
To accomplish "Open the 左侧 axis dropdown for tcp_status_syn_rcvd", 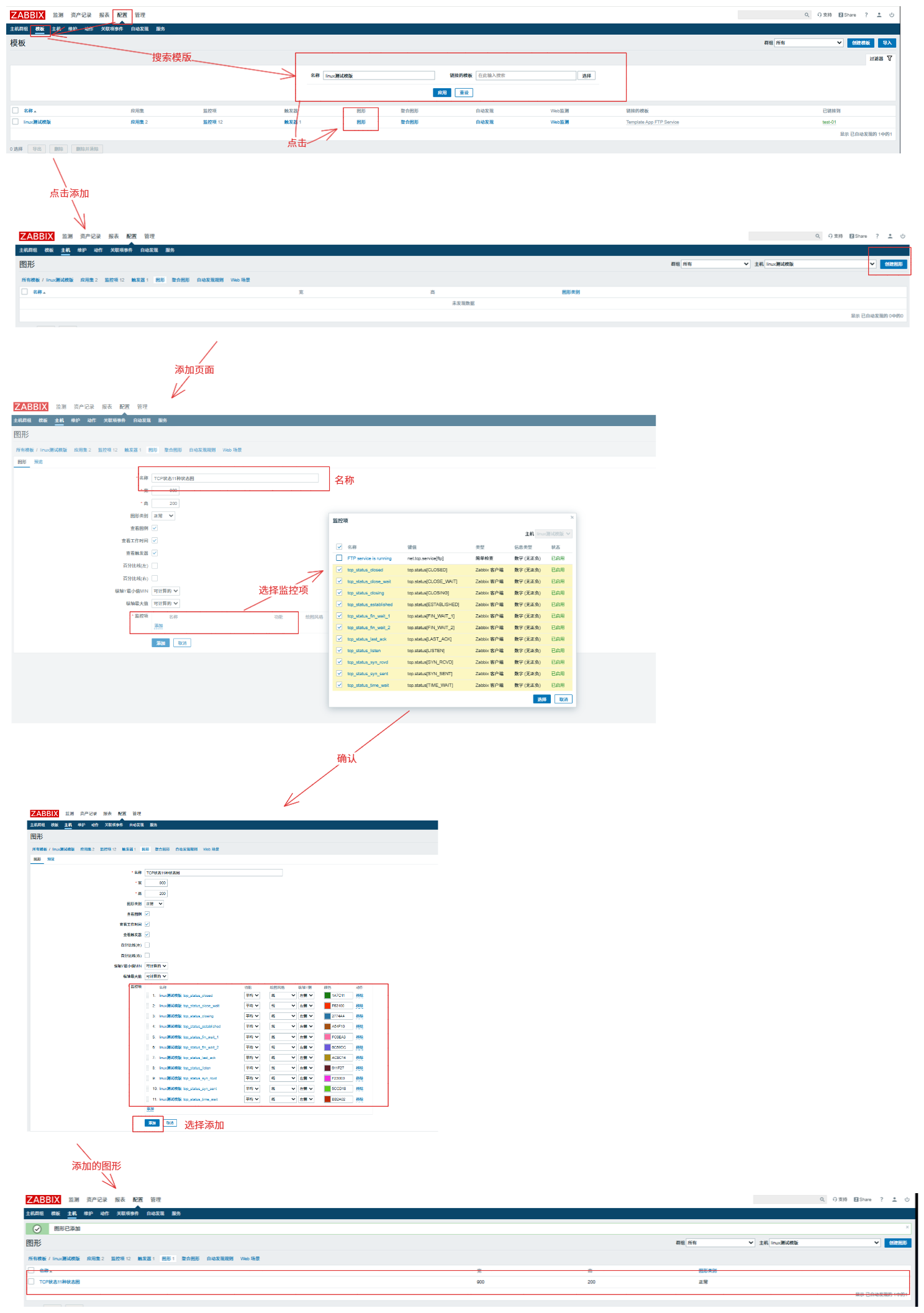I will click(x=306, y=1078).
